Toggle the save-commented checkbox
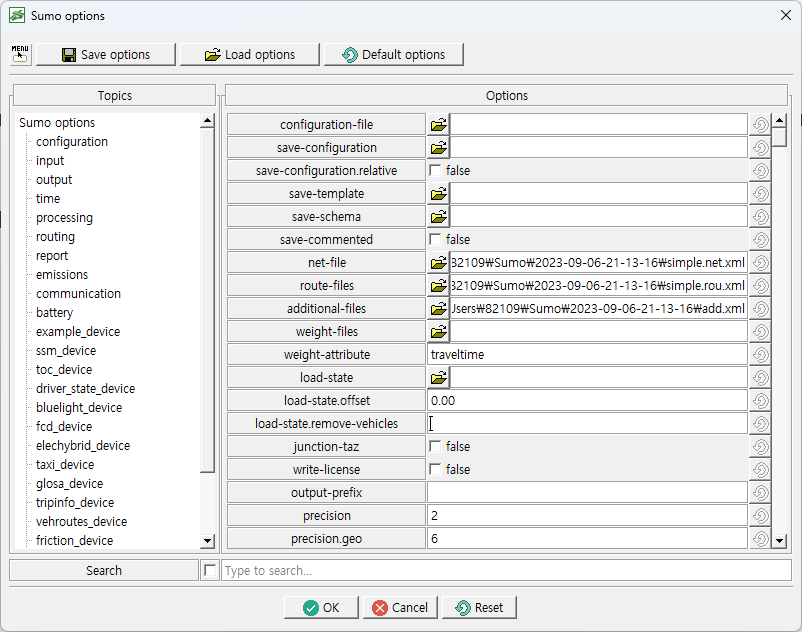This screenshot has width=802, height=632. (435, 239)
